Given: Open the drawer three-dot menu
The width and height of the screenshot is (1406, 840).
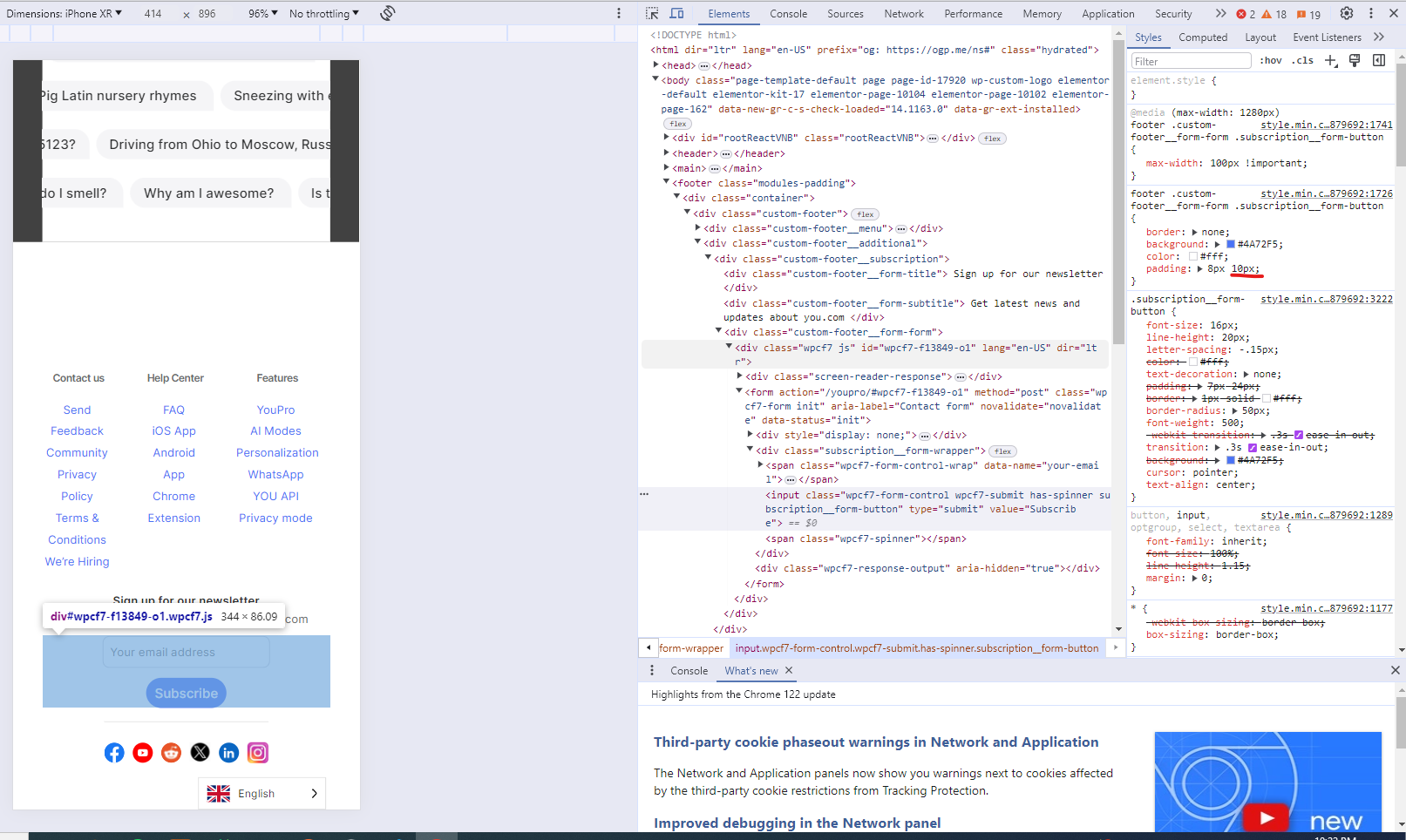Looking at the screenshot, I should click(652, 670).
